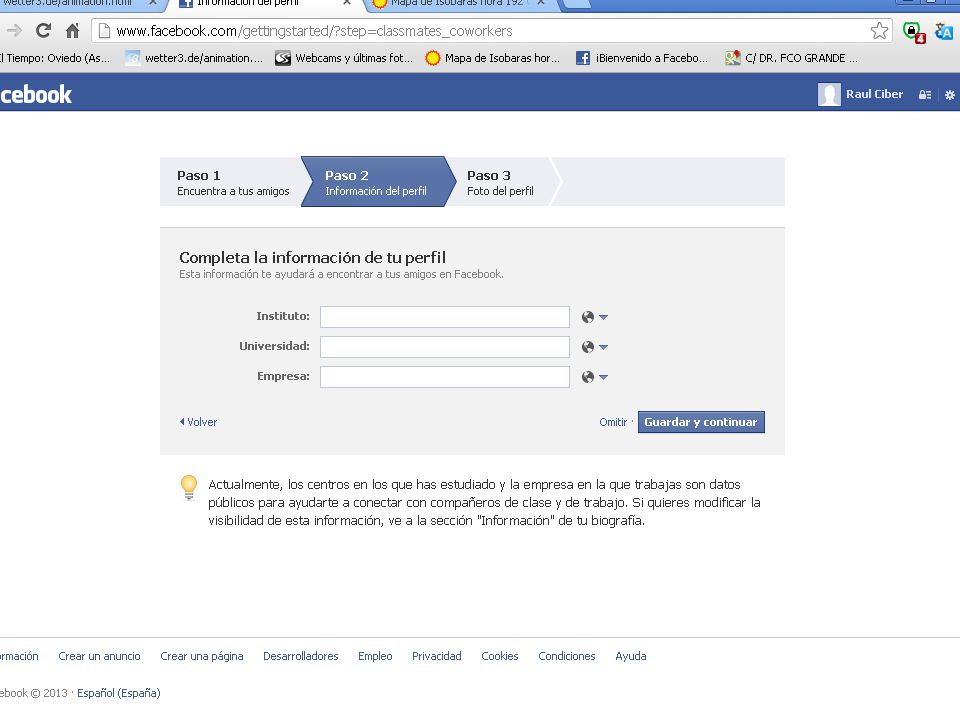Click the C/ DR. FCO GRANDE maps icon

coord(732,58)
